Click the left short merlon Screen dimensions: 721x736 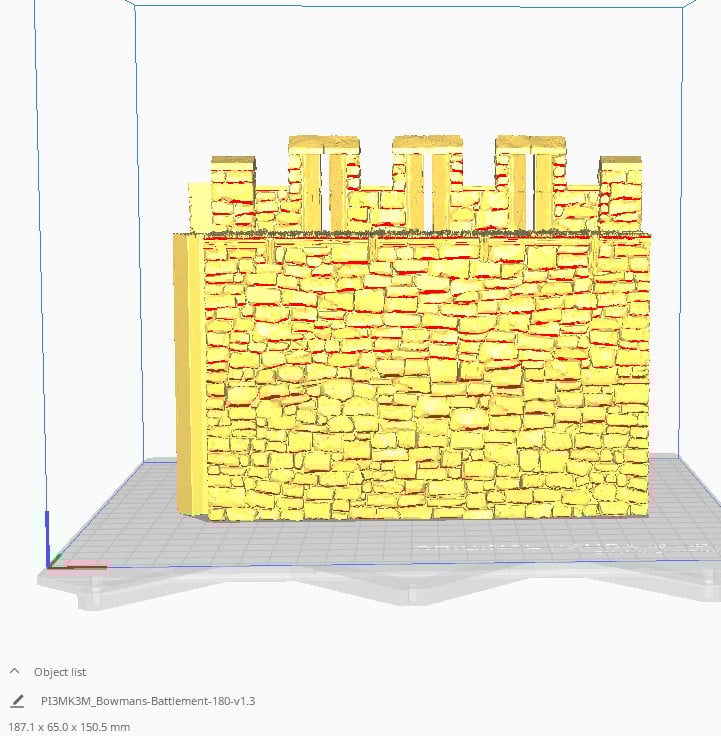233,193
